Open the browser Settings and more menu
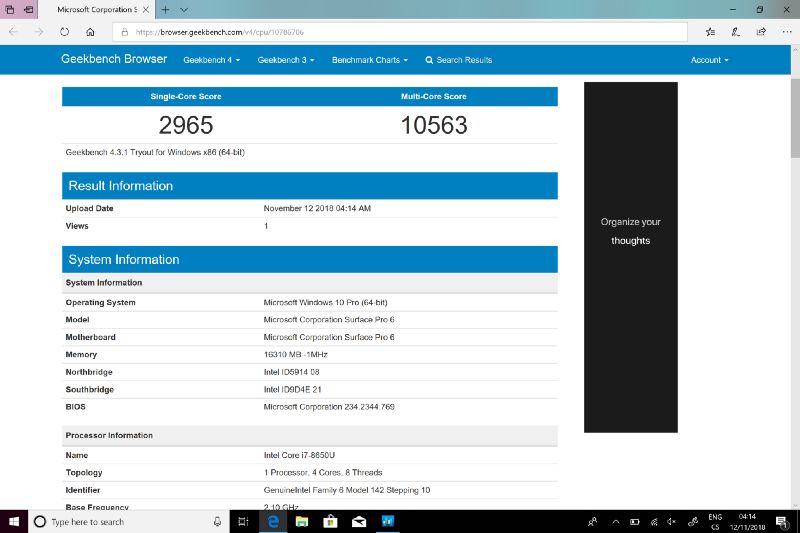Viewport: 800px width, 533px height. (787, 32)
